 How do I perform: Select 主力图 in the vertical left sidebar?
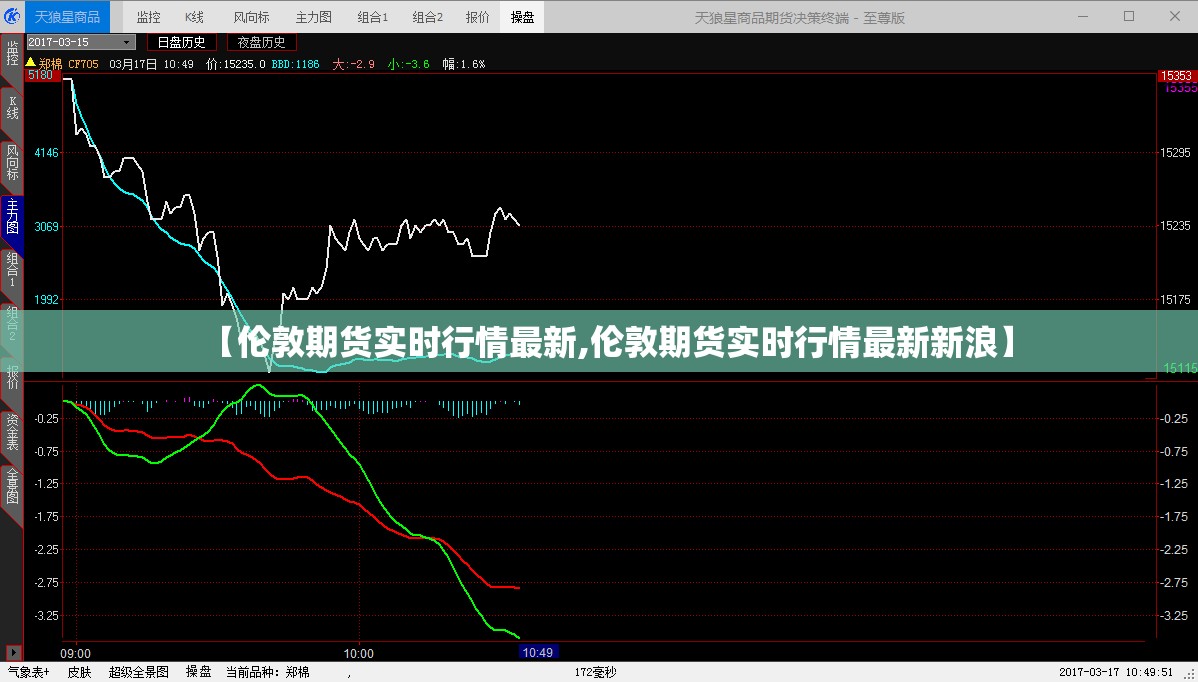pos(12,218)
